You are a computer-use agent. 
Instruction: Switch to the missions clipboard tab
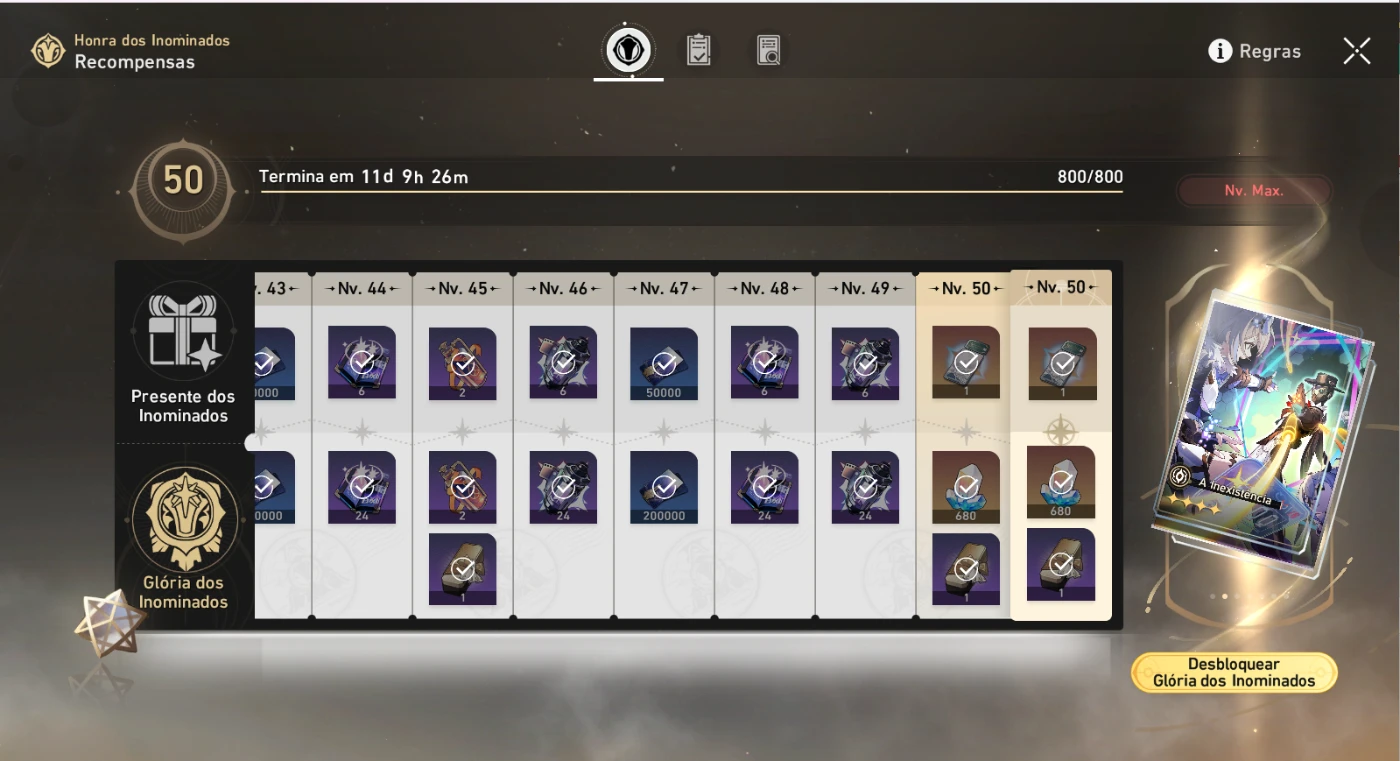[698, 50]
